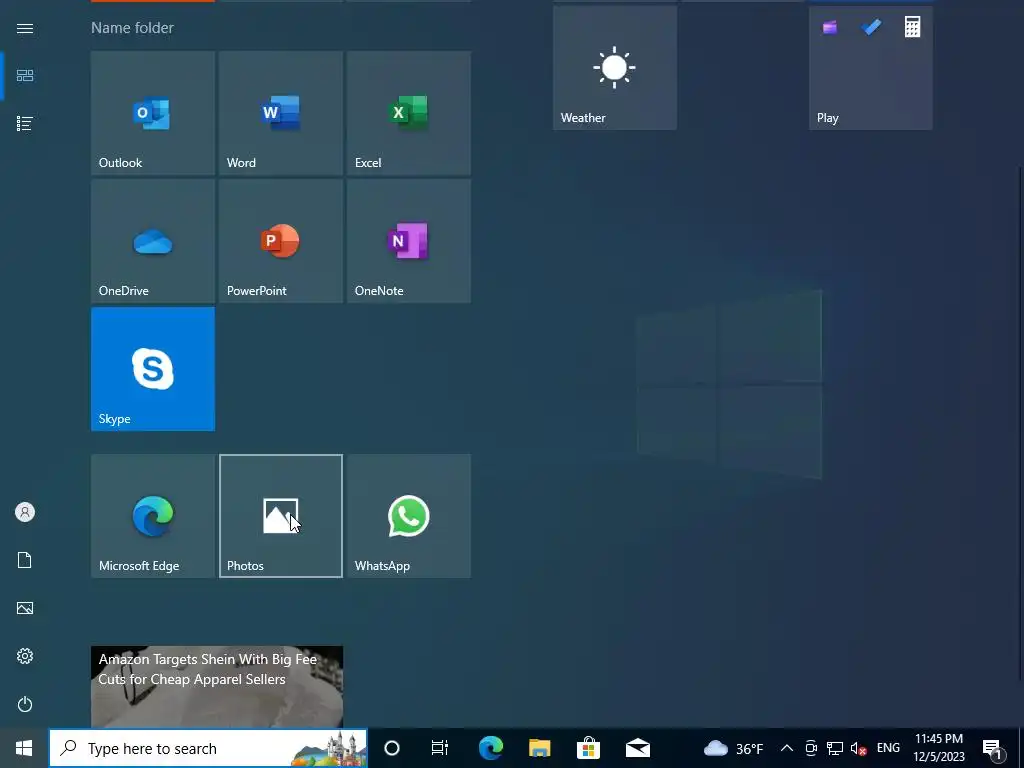Switch to pinned tiles view
Screen dimensions: 1024x768
25,76
